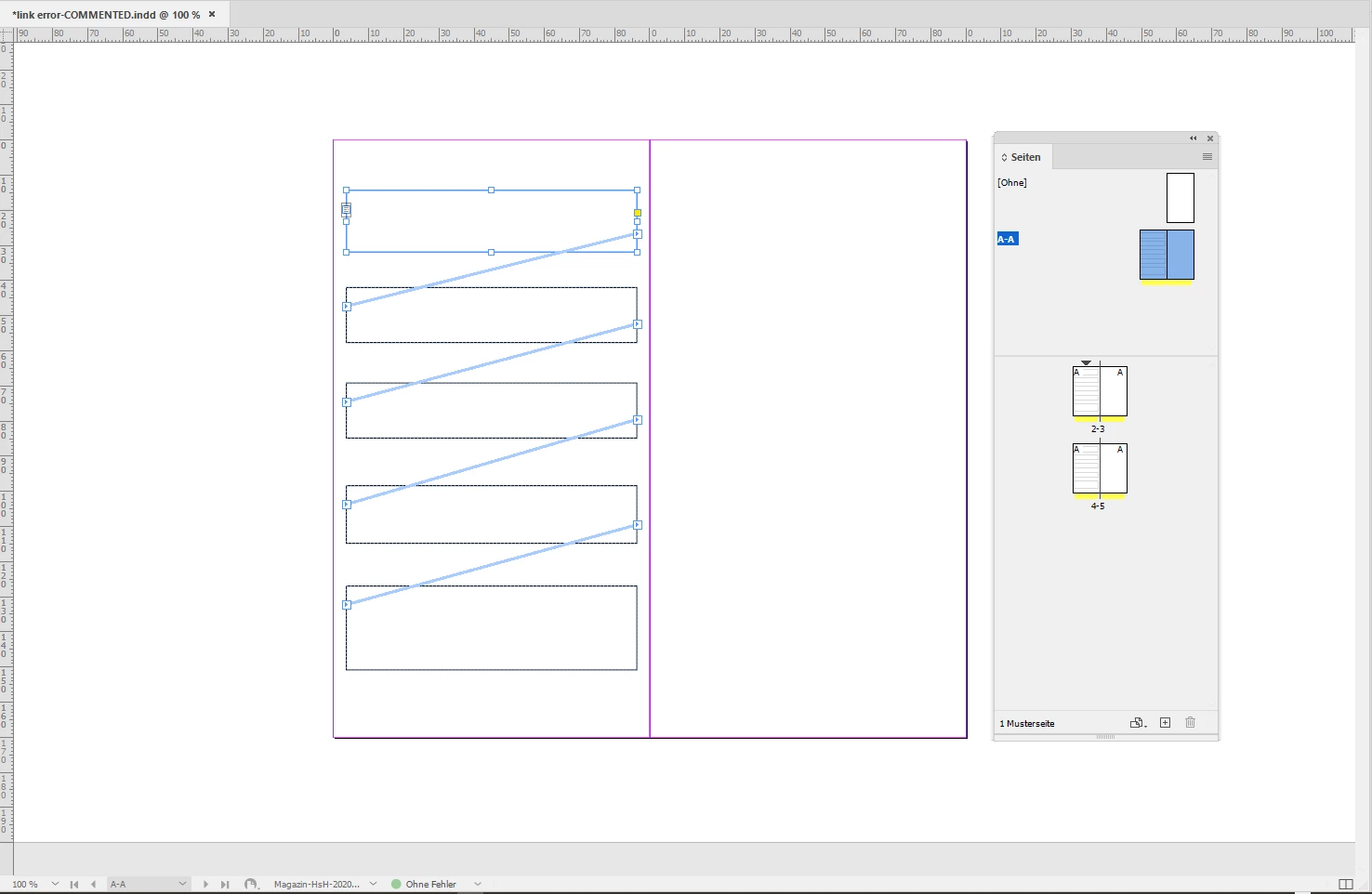Click first page navigation arrow in status bar
The width and height of the screenshot is (1372, 894).
pyautogui.click(x=74, y=884)
